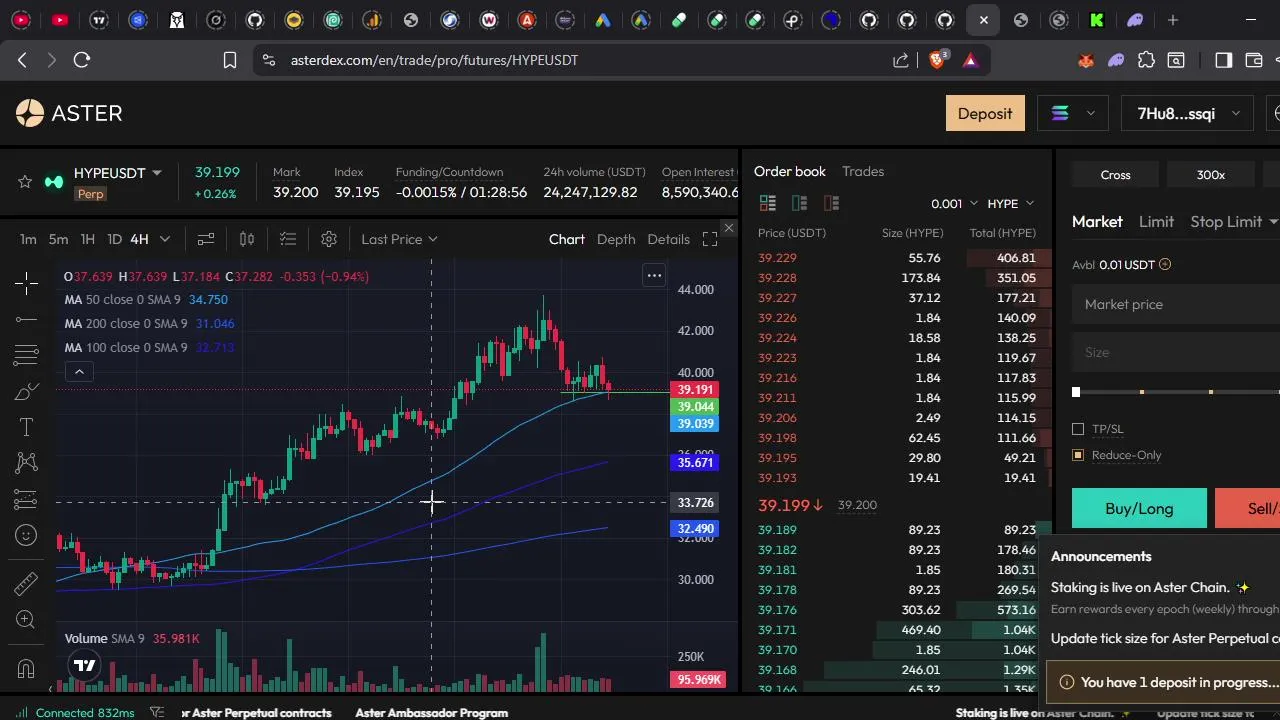
Task: Click the Cross margin mode button
Action: (1115, 174)
